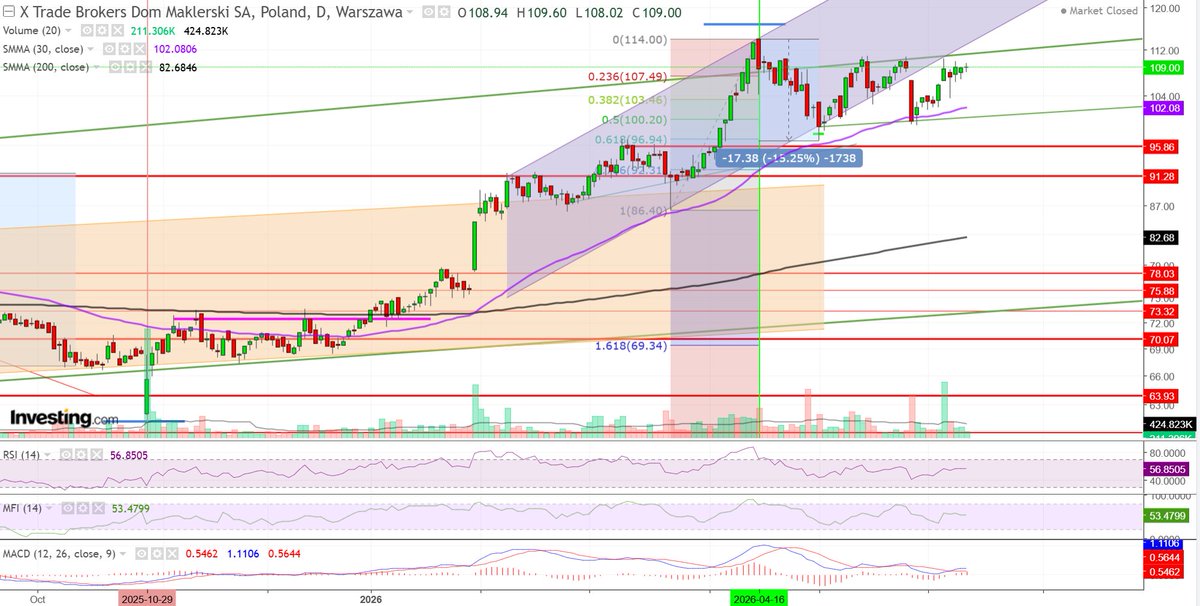Click Fibonacci level label 0(114.00)
Screen dimensions: 1200x606
(x=641, y=40)
